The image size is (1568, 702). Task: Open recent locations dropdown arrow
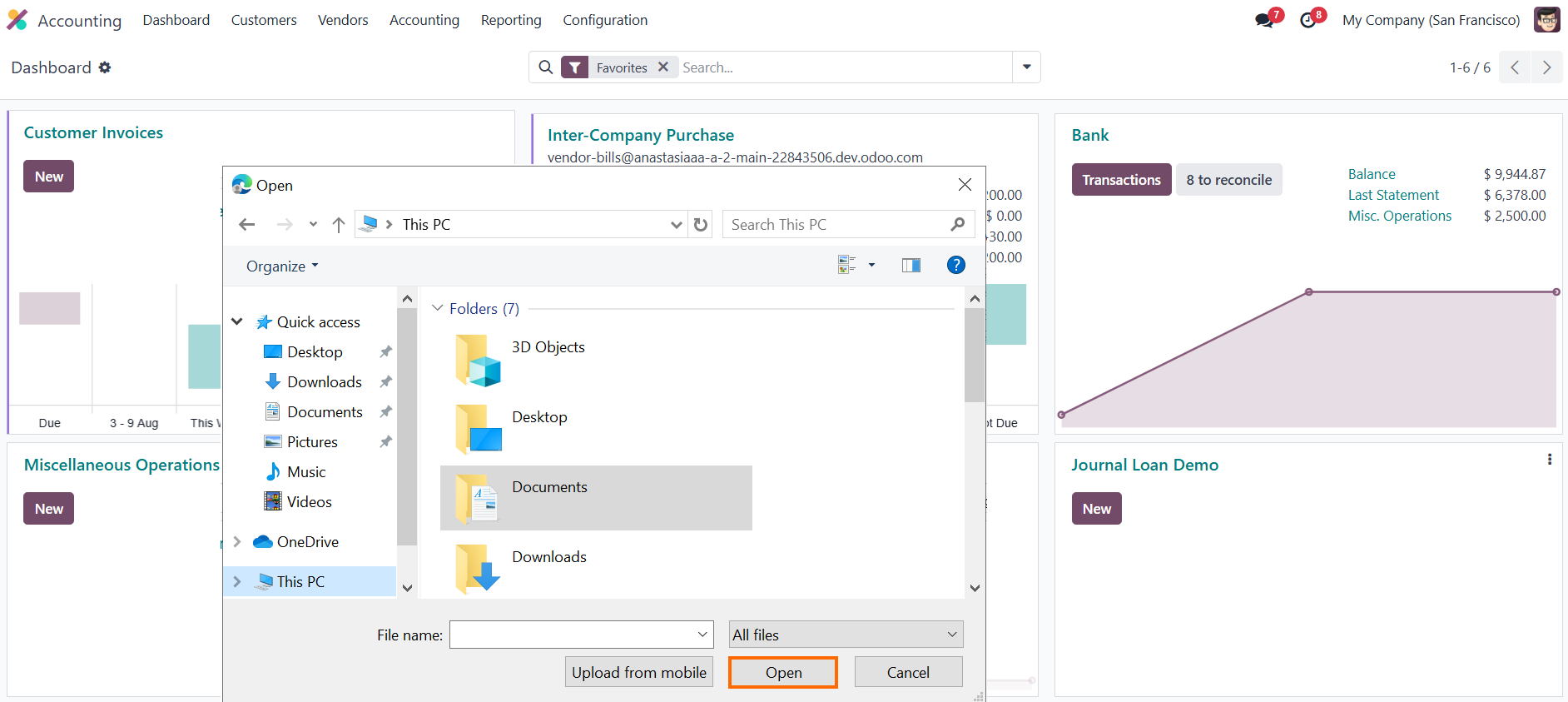coord(313,224)
